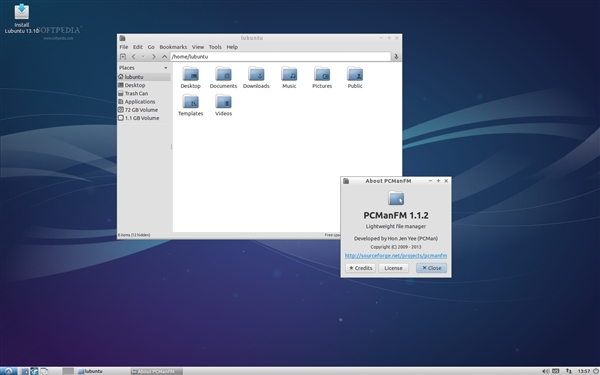Select the Documents folder icon

coord(223,78)
